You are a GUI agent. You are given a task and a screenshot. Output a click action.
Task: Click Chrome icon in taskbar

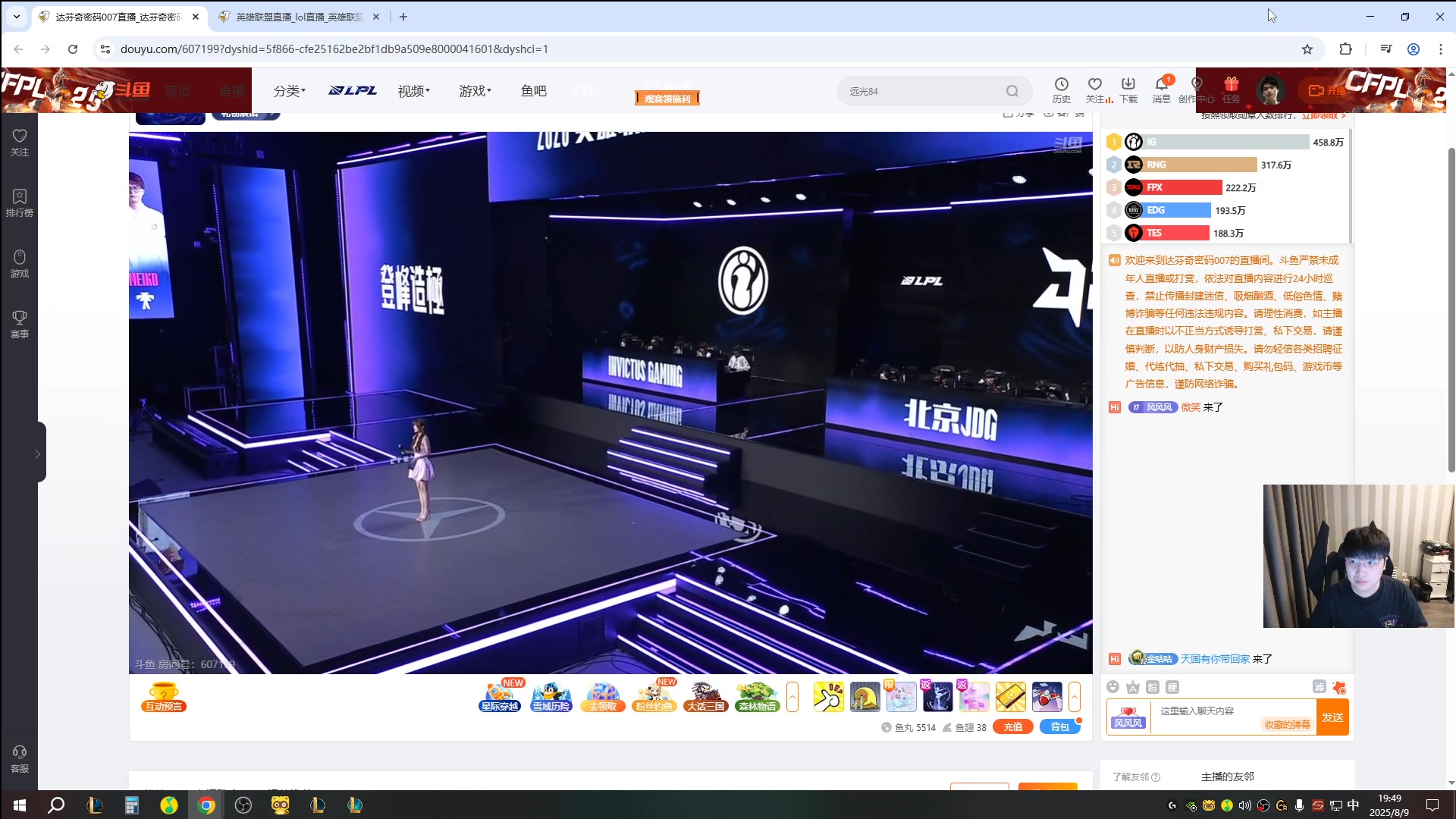point(206,805)
